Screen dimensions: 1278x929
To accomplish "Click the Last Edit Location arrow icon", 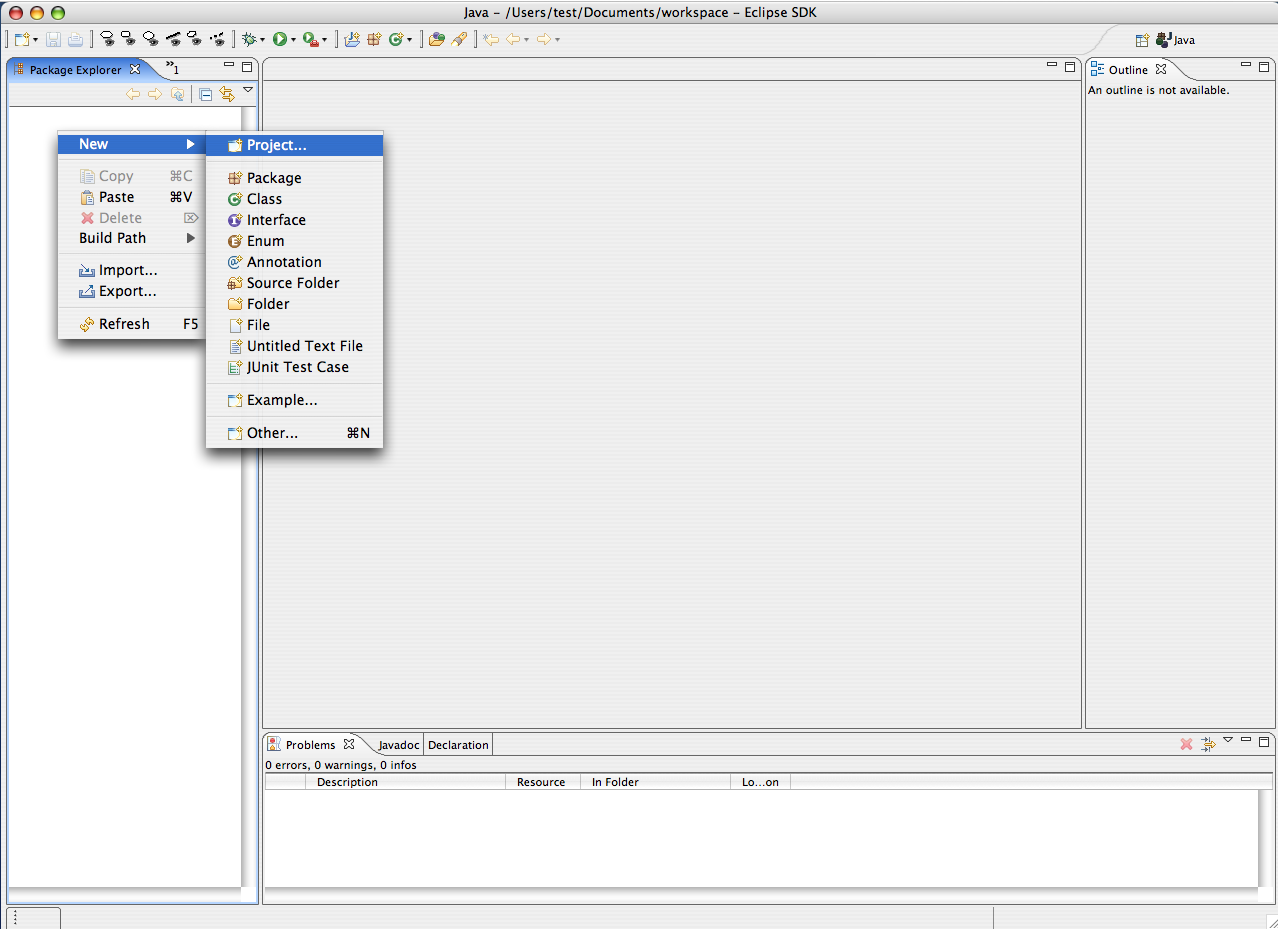I will pos(490,39).
